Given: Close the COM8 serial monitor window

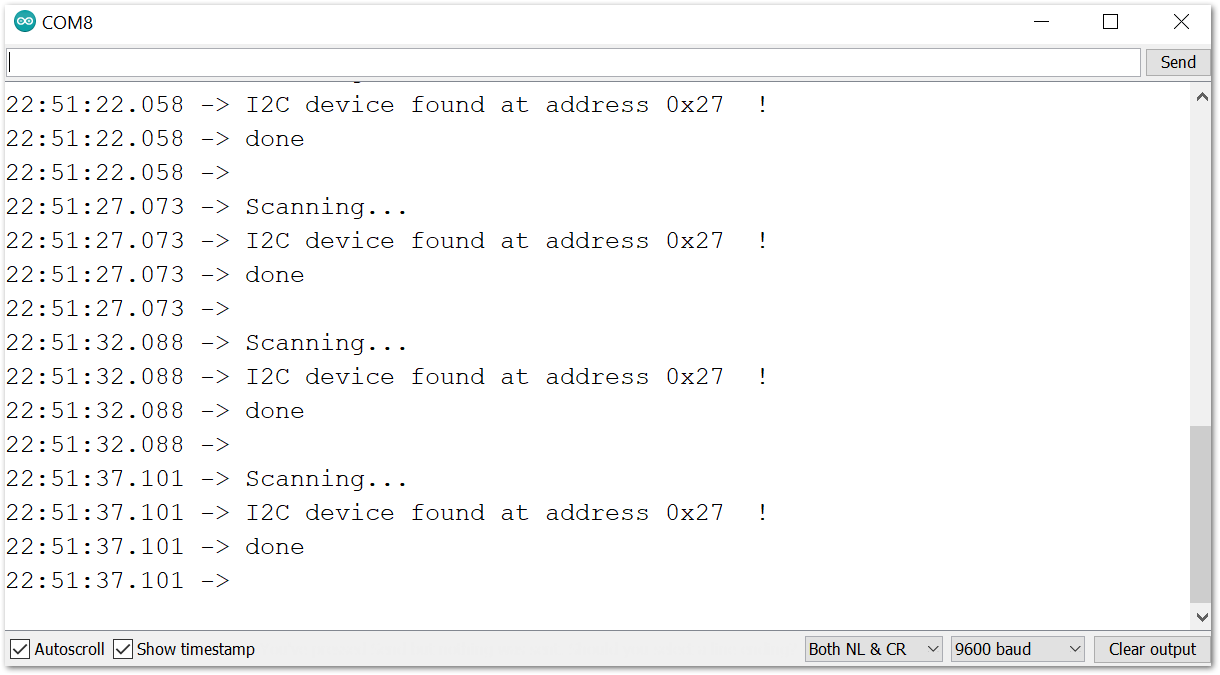Looking at the screenshot, I should coord(1180,22).
